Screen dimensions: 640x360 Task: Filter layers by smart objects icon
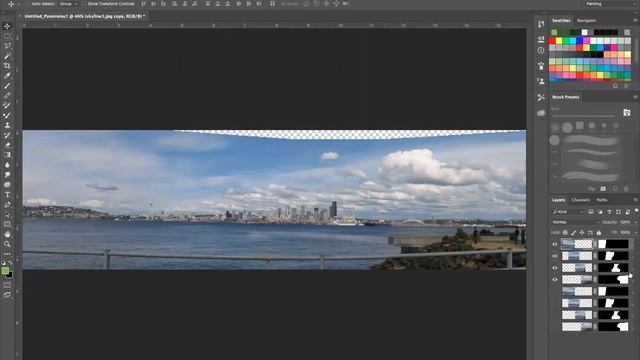[627, 211]
